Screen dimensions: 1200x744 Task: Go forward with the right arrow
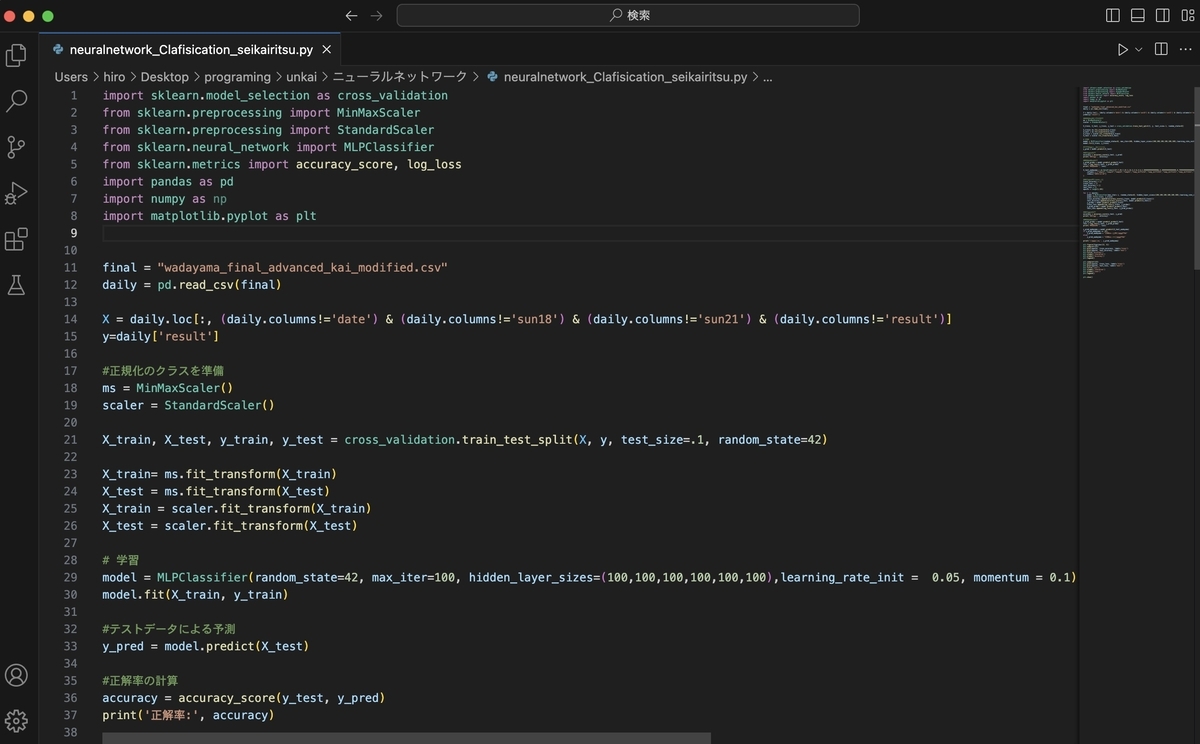[x=377, y=16]
